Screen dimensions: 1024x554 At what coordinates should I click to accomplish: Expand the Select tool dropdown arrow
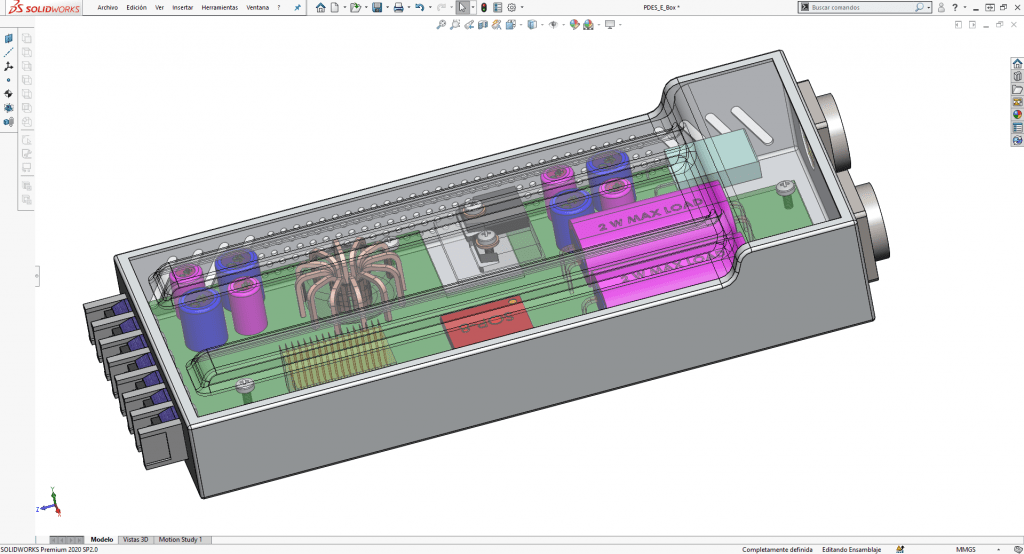[473, 8]
